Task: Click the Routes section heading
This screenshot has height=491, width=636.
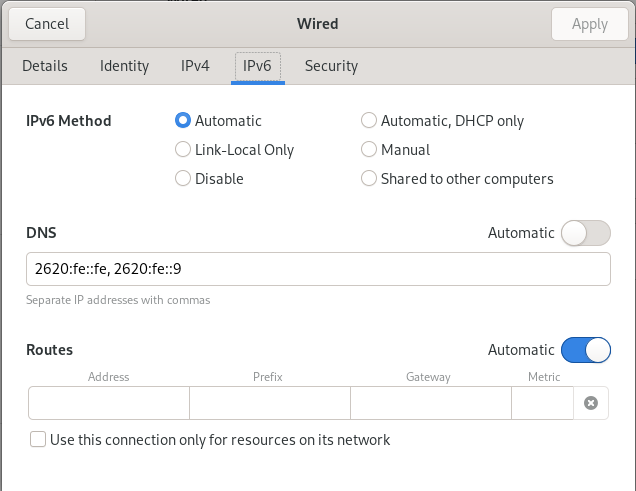Action: pos(49,350)
